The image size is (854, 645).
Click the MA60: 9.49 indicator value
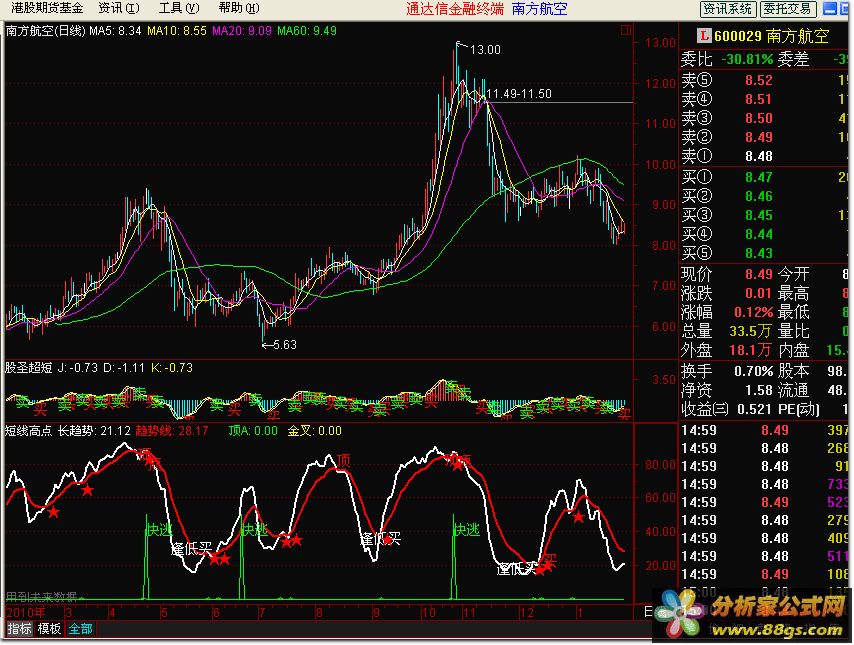[307, 31]
